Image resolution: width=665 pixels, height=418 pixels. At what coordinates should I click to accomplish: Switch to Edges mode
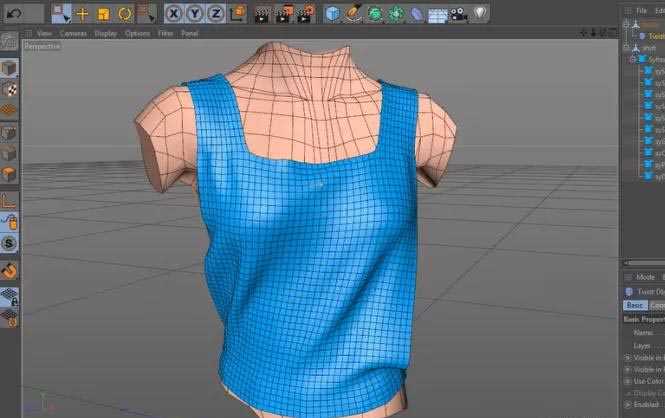(x=9, y=153)
